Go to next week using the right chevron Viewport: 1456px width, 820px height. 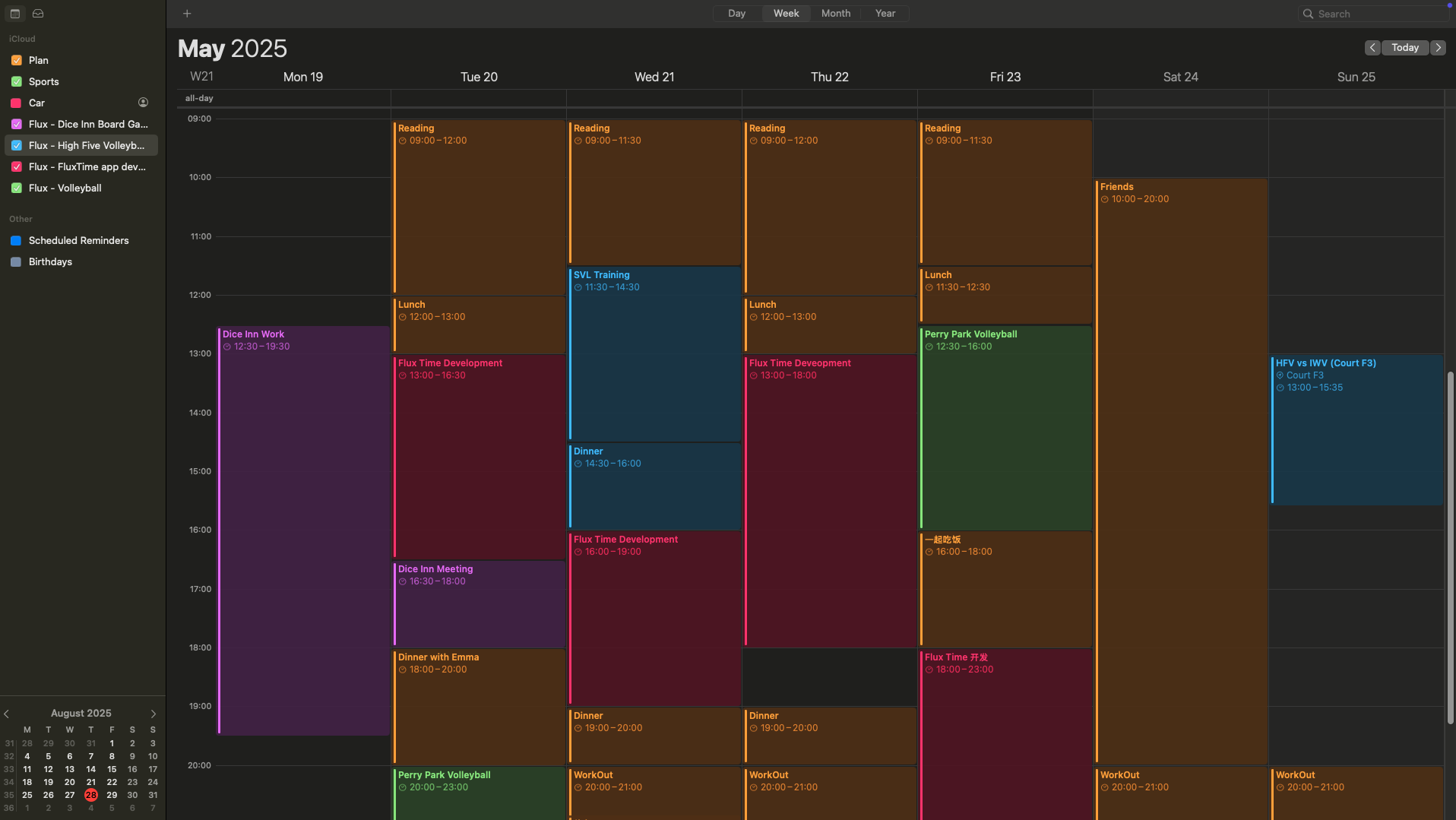1439,47
